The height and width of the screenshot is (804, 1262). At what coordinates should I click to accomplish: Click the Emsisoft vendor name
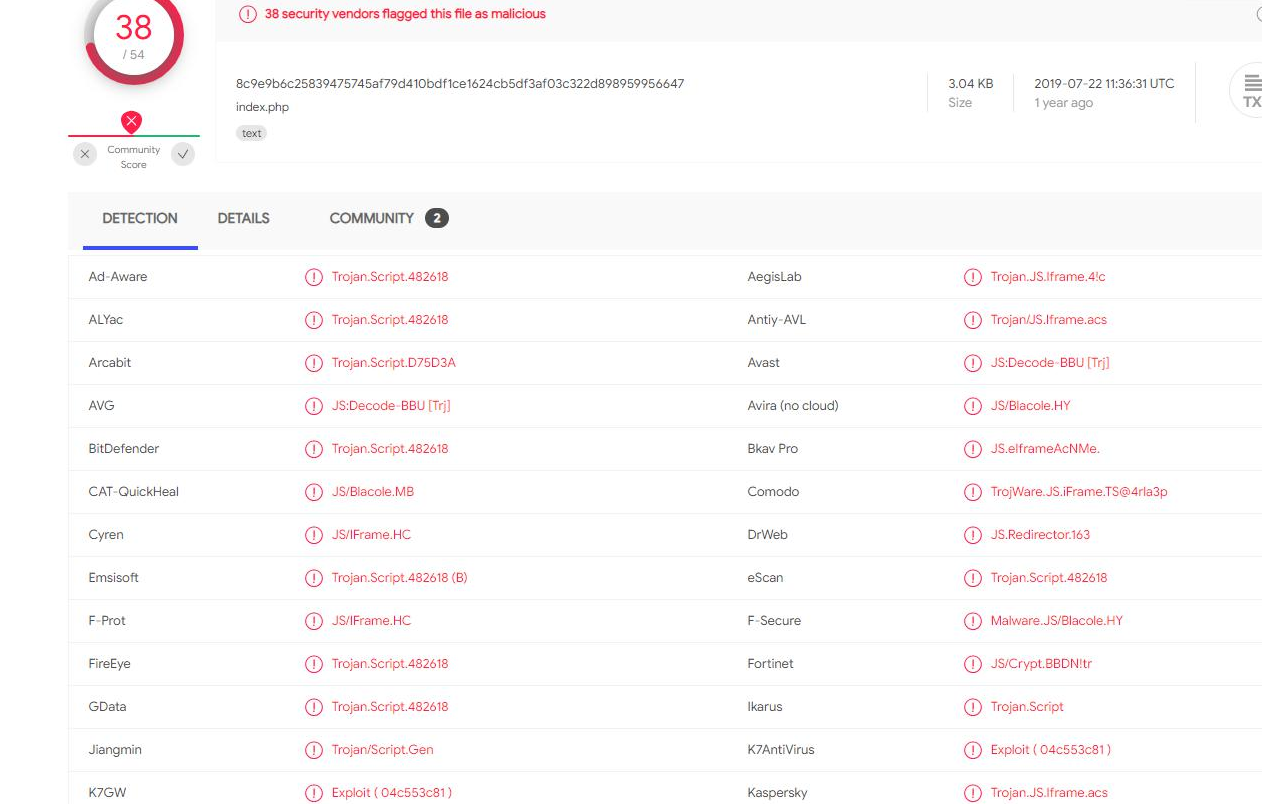coord(114,578)
